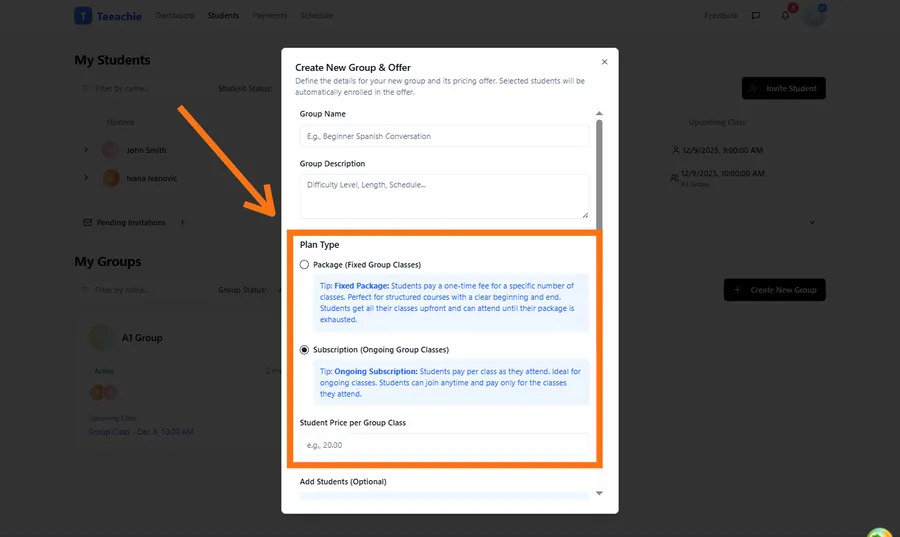Click the Invite Student button
900x537 pixels.
(x=783, y=88)
